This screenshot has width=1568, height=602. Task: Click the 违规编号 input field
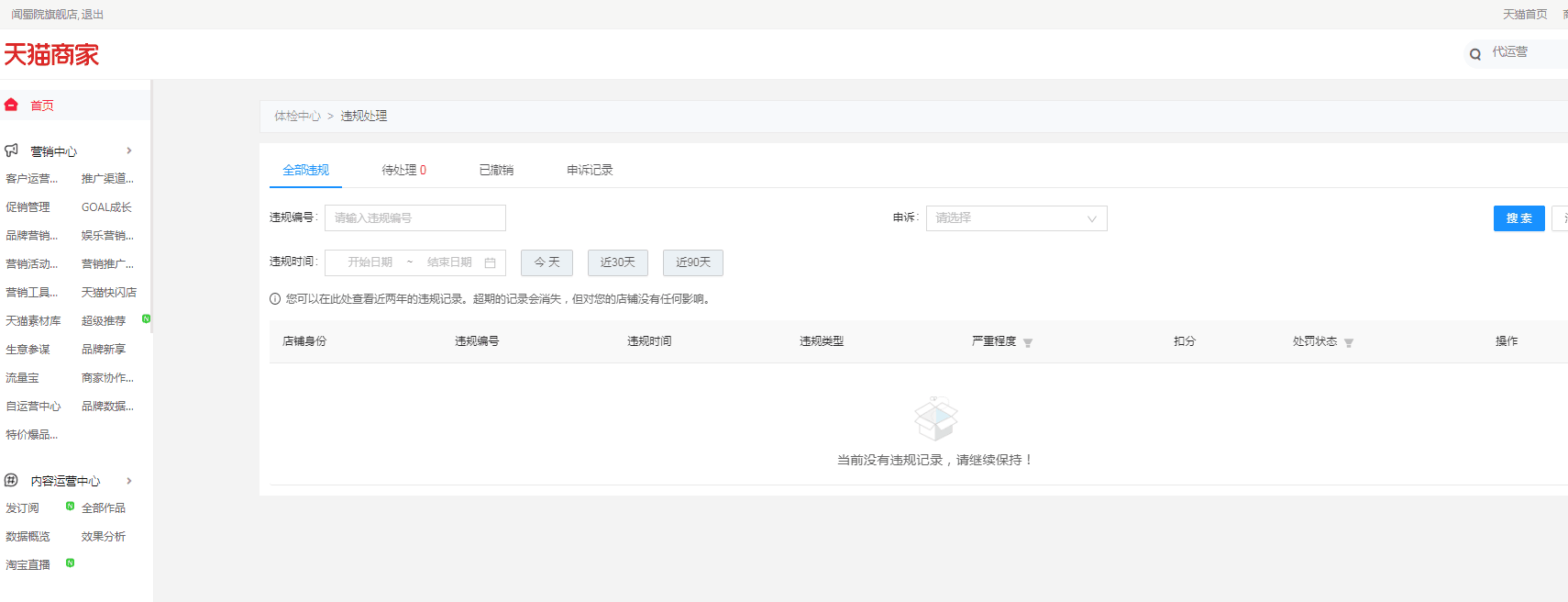pos(414,218)
